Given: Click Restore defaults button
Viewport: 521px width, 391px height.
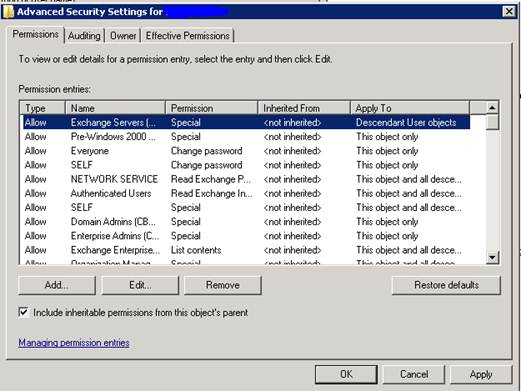Looking at the screenshot, I should click(x=446, y=285).
